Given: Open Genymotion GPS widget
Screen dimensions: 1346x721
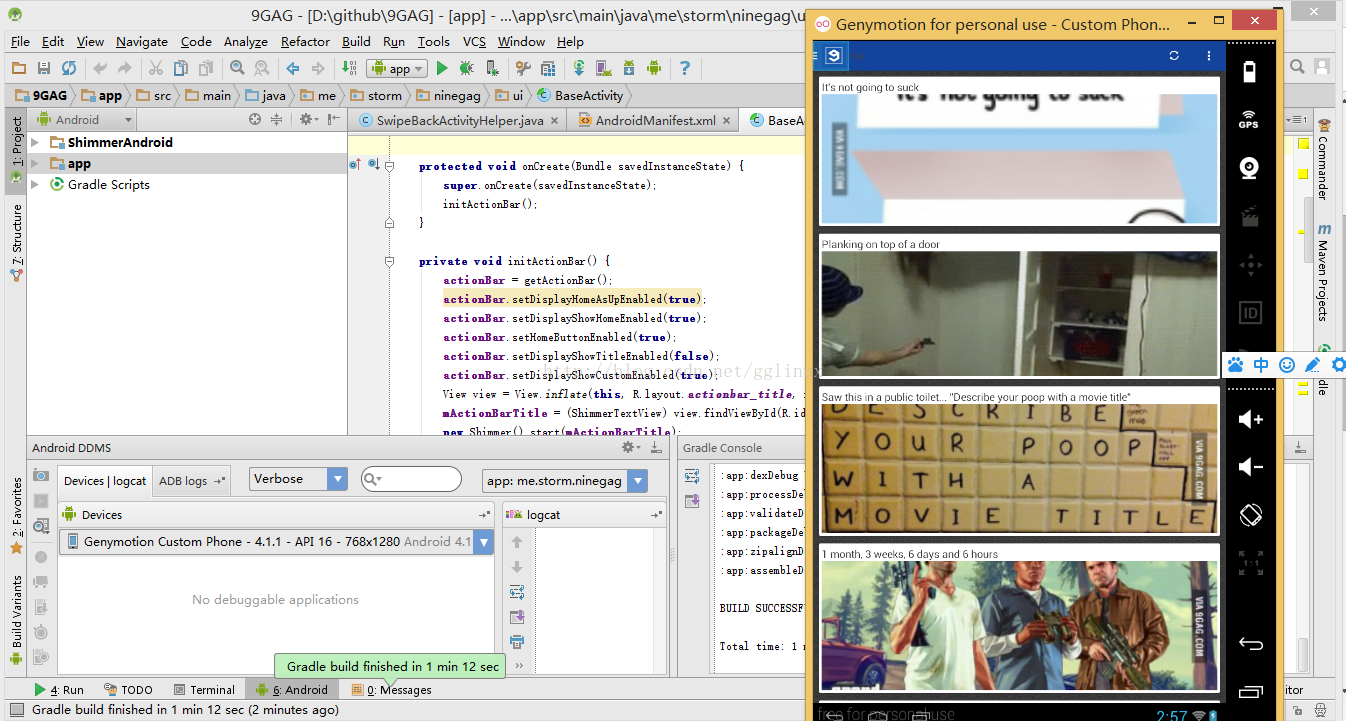Looking at the screenshot, I should pyautogui.click(x=1249, y=119).
